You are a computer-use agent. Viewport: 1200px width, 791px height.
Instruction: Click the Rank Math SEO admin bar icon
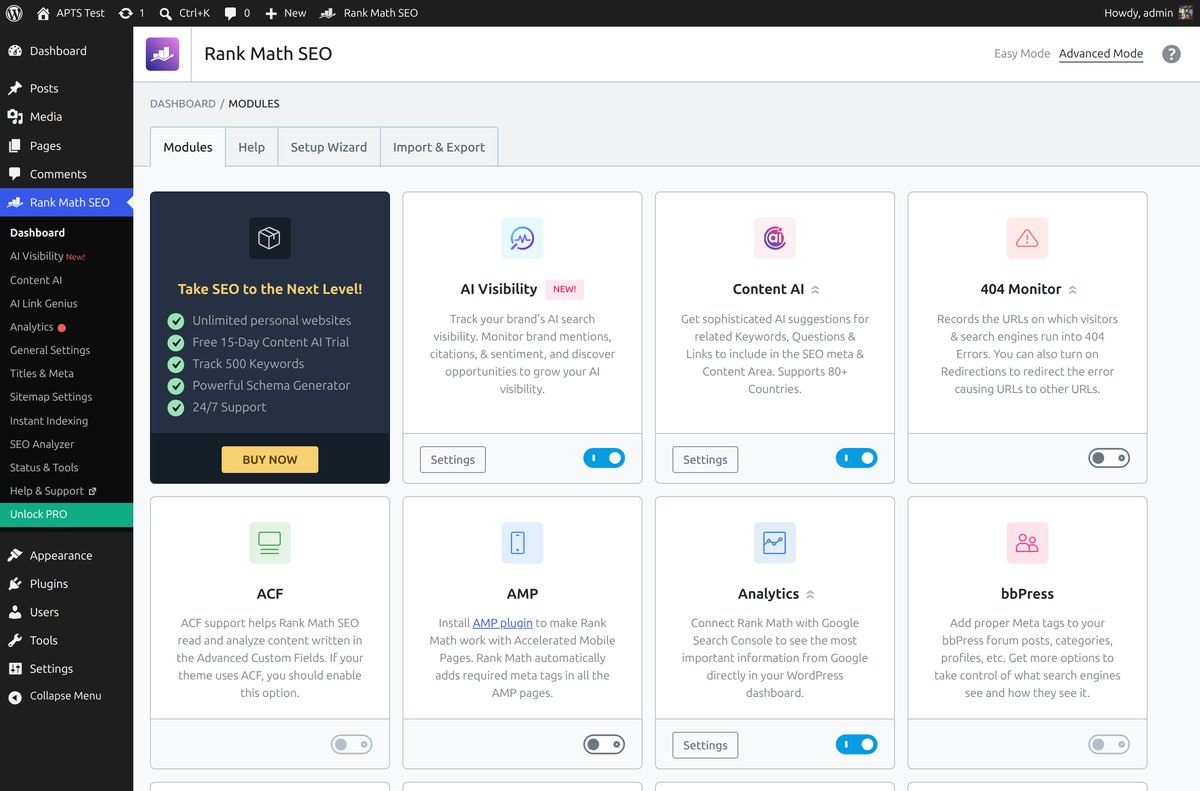pyautogui.click(x=327, y=13)
